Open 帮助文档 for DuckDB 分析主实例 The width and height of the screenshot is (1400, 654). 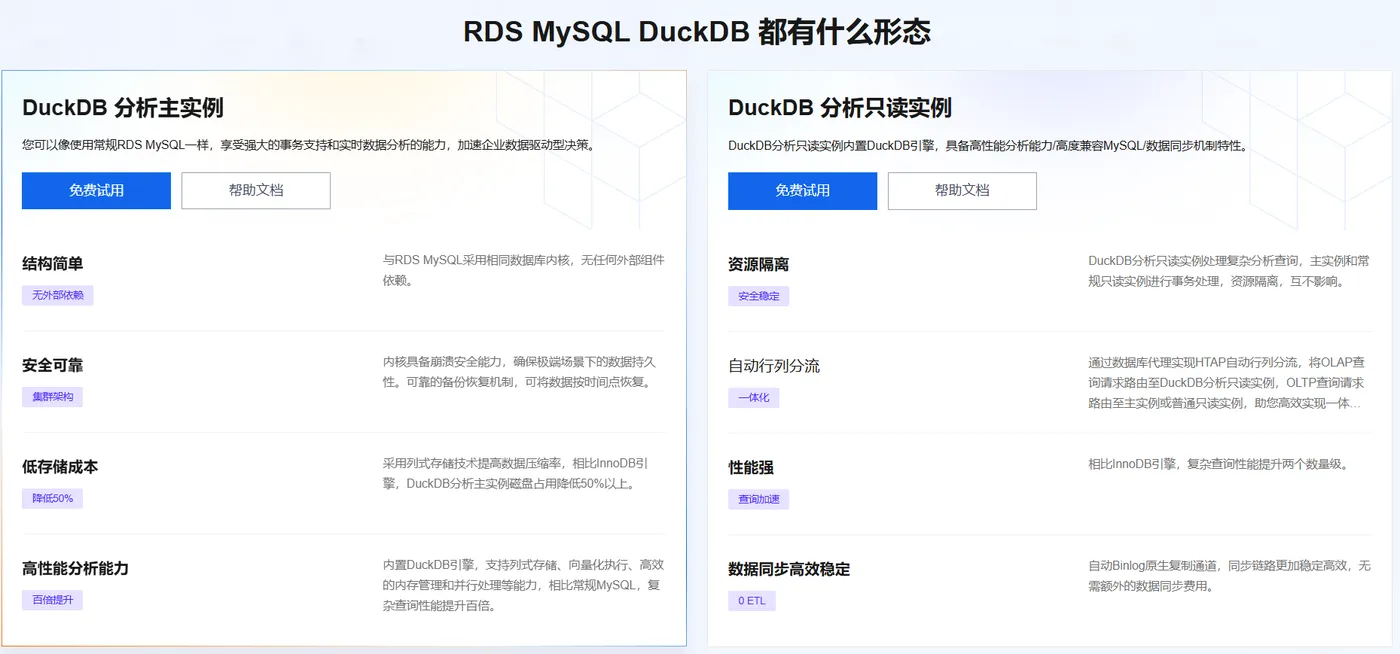(x=256, y=190)
